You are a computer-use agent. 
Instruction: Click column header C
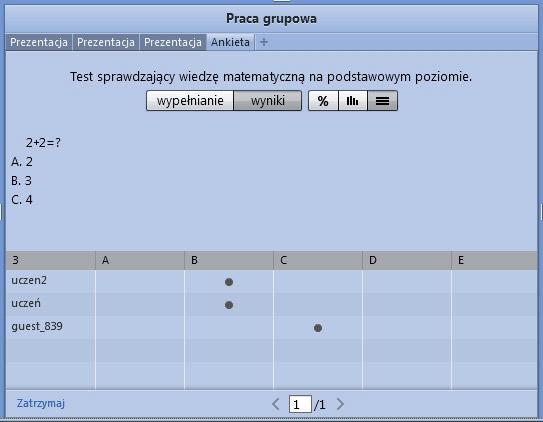pos(318,260)
